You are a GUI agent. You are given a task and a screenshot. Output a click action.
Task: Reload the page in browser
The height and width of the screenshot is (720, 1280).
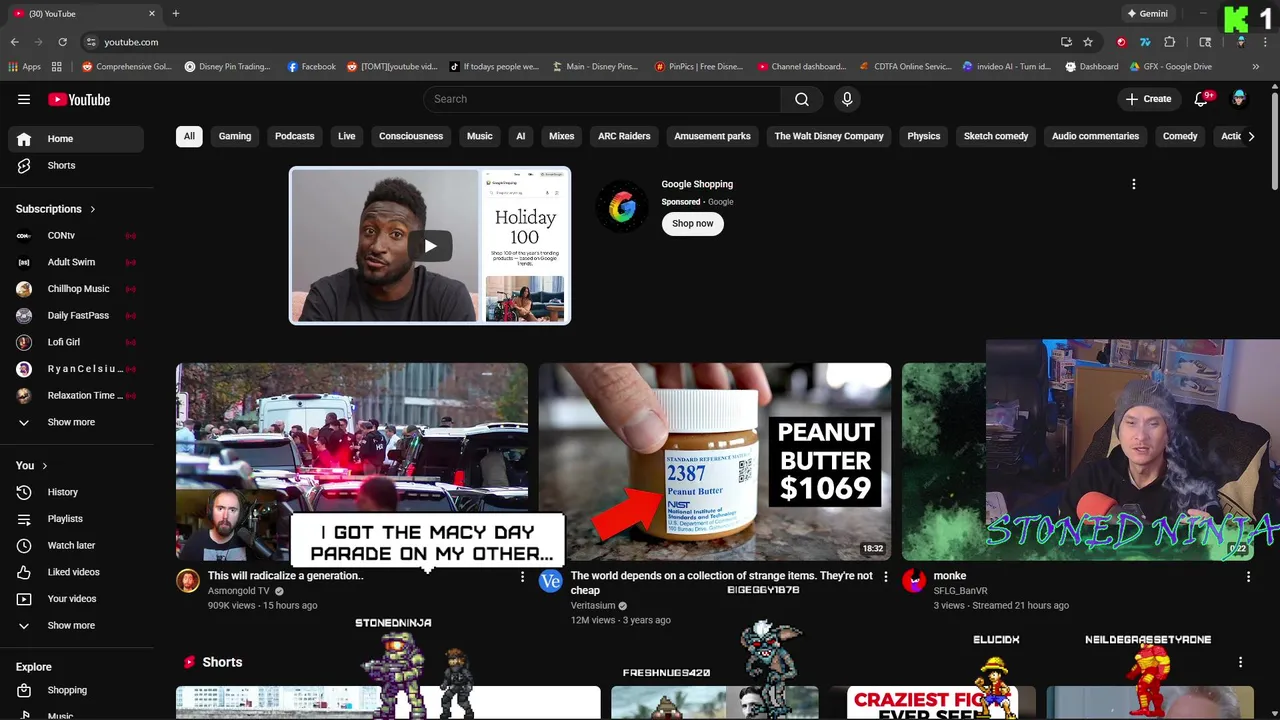[62, 42]
